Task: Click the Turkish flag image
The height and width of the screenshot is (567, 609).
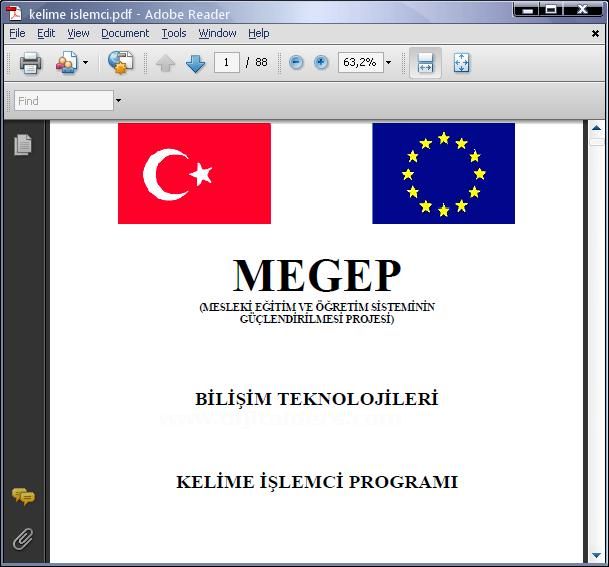Action: [194, 173]
